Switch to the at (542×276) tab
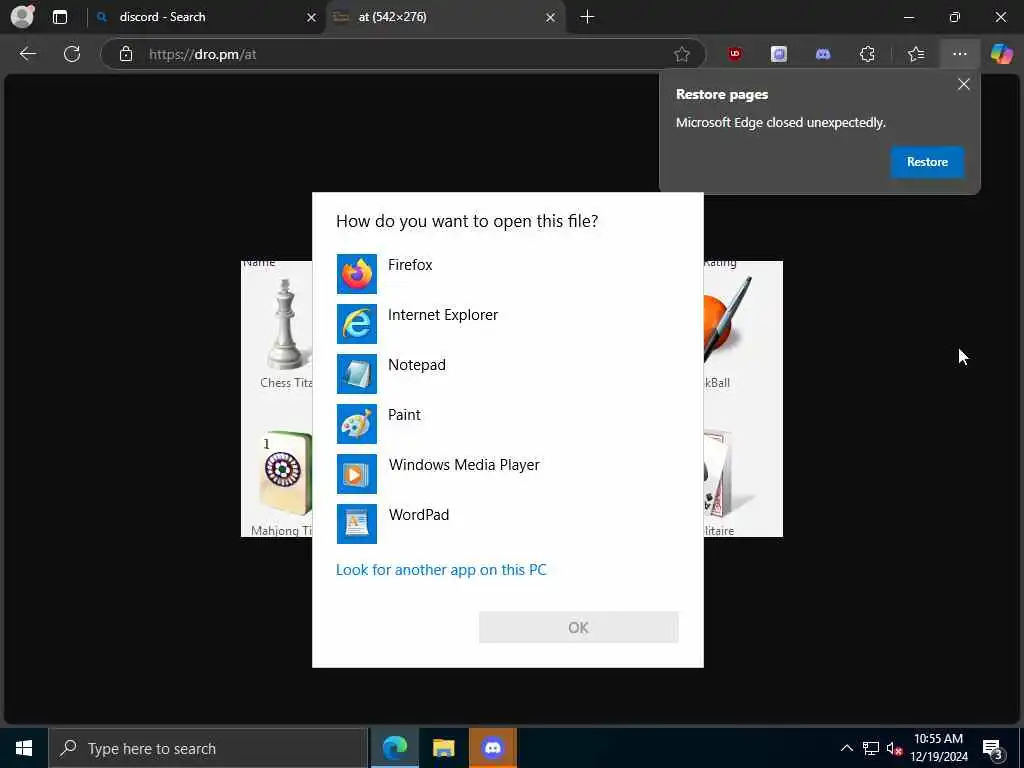 coord(445,17)
